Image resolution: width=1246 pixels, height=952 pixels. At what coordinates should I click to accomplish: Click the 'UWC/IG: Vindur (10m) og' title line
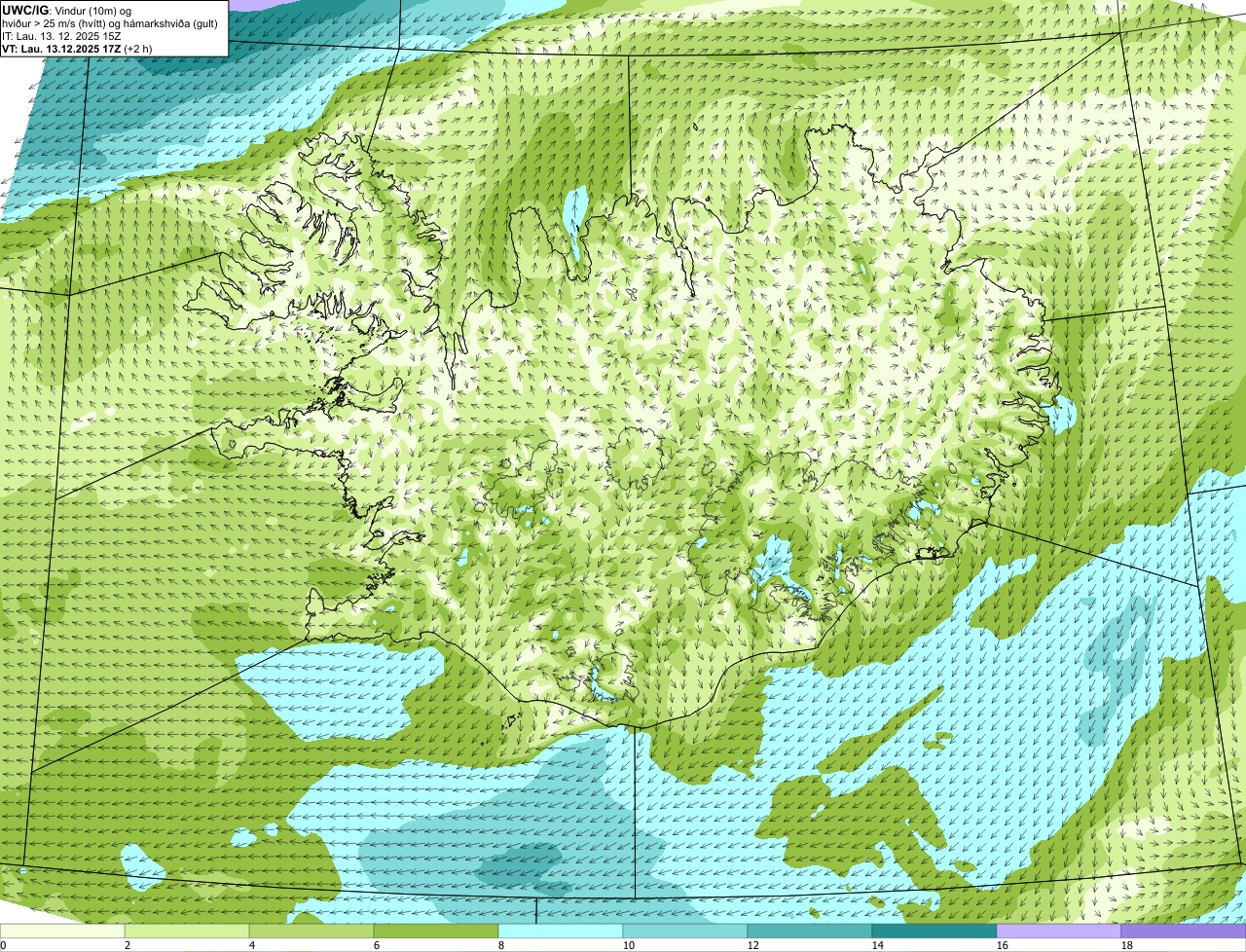[66, 10]
